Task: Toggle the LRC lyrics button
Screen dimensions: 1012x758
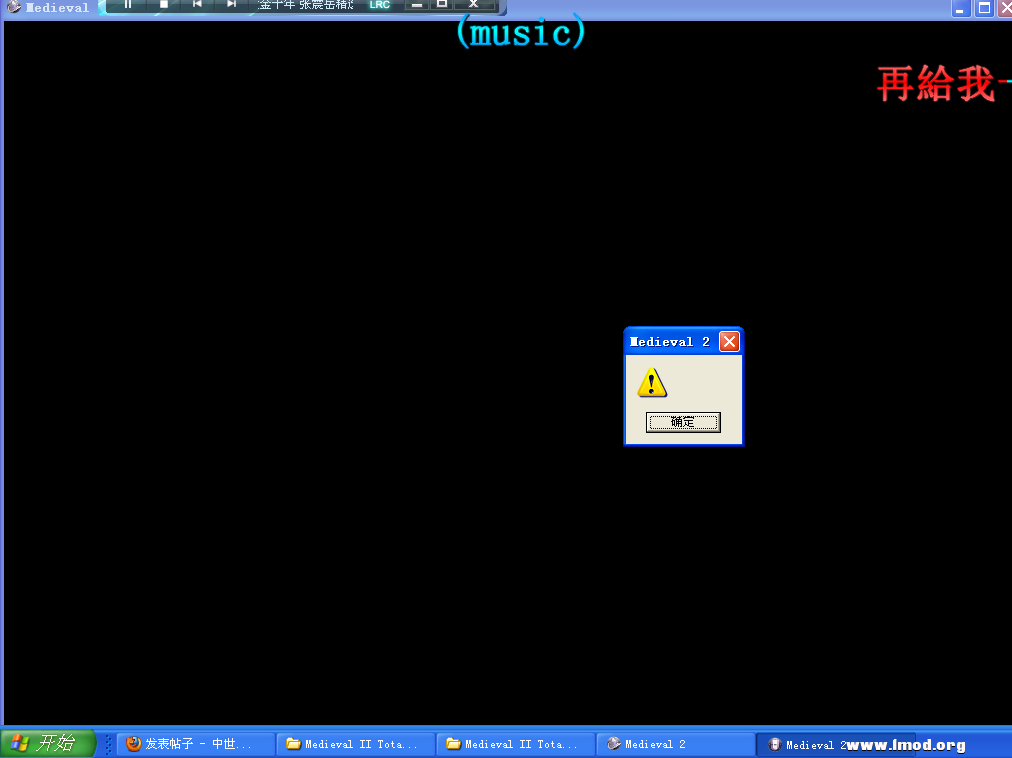Action: [x=379, y=5]
